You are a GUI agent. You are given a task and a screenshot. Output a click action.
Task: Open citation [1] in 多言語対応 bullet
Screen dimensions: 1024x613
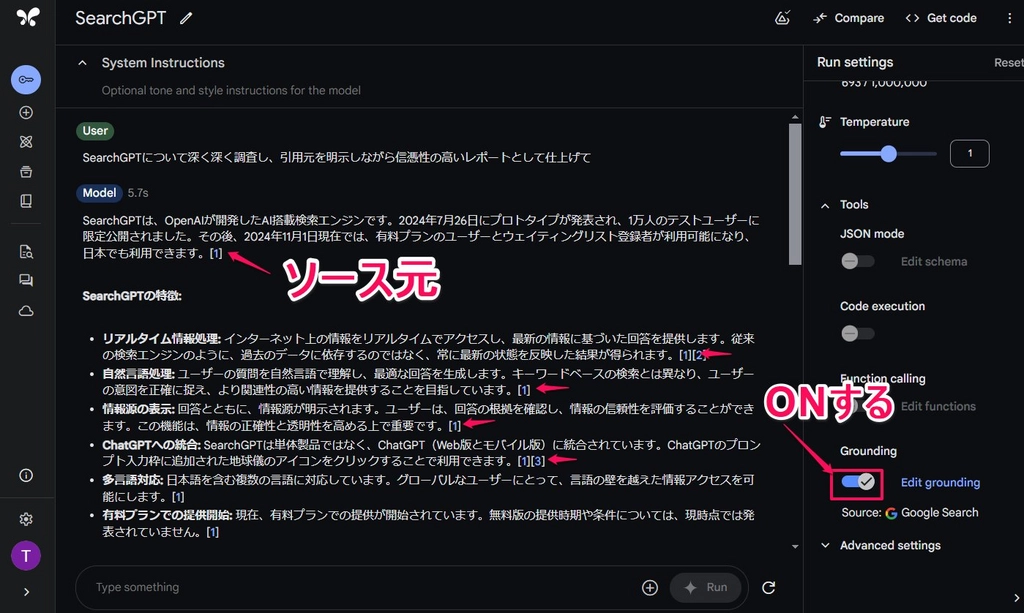tap(178, 497)
